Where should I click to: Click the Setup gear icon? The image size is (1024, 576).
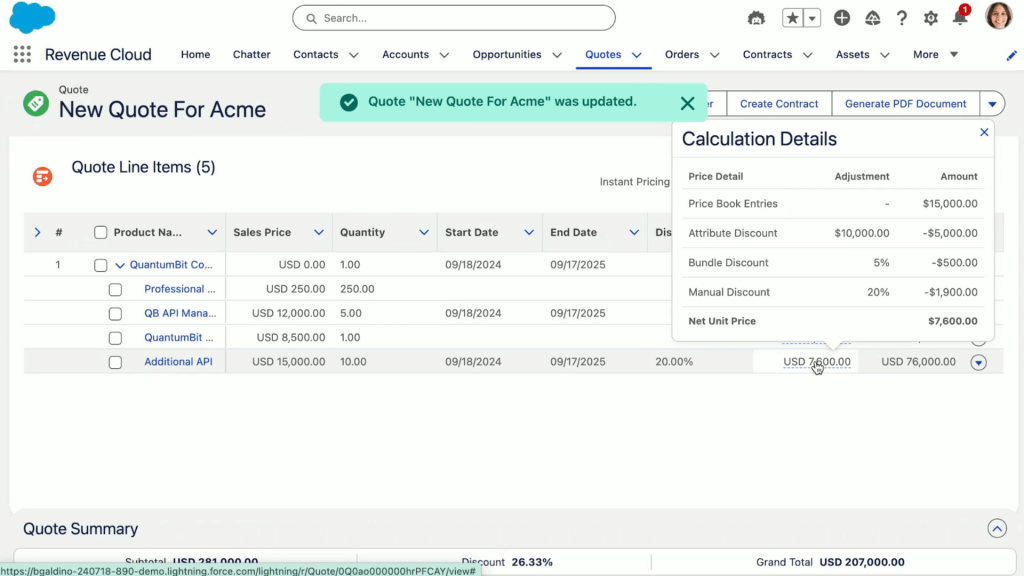tap(930, 17)
